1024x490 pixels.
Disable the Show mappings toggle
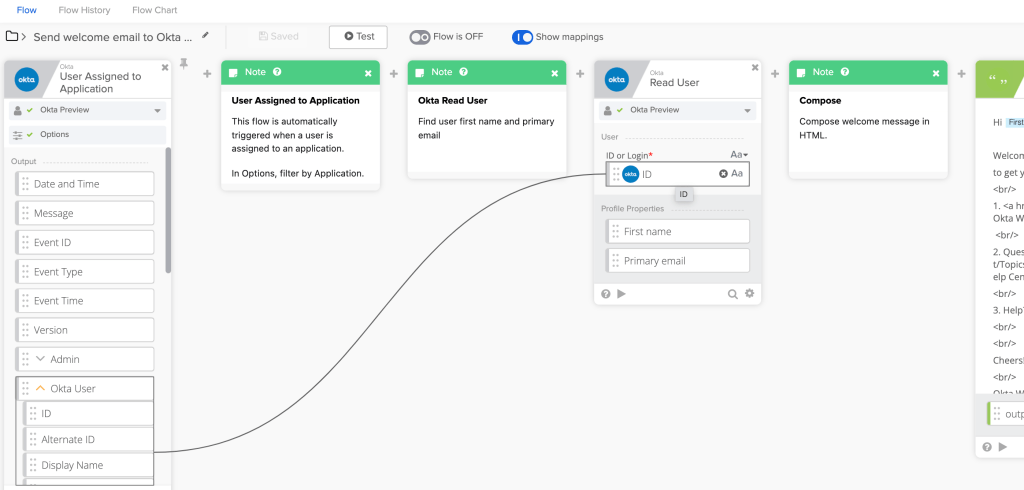(522, 37)
